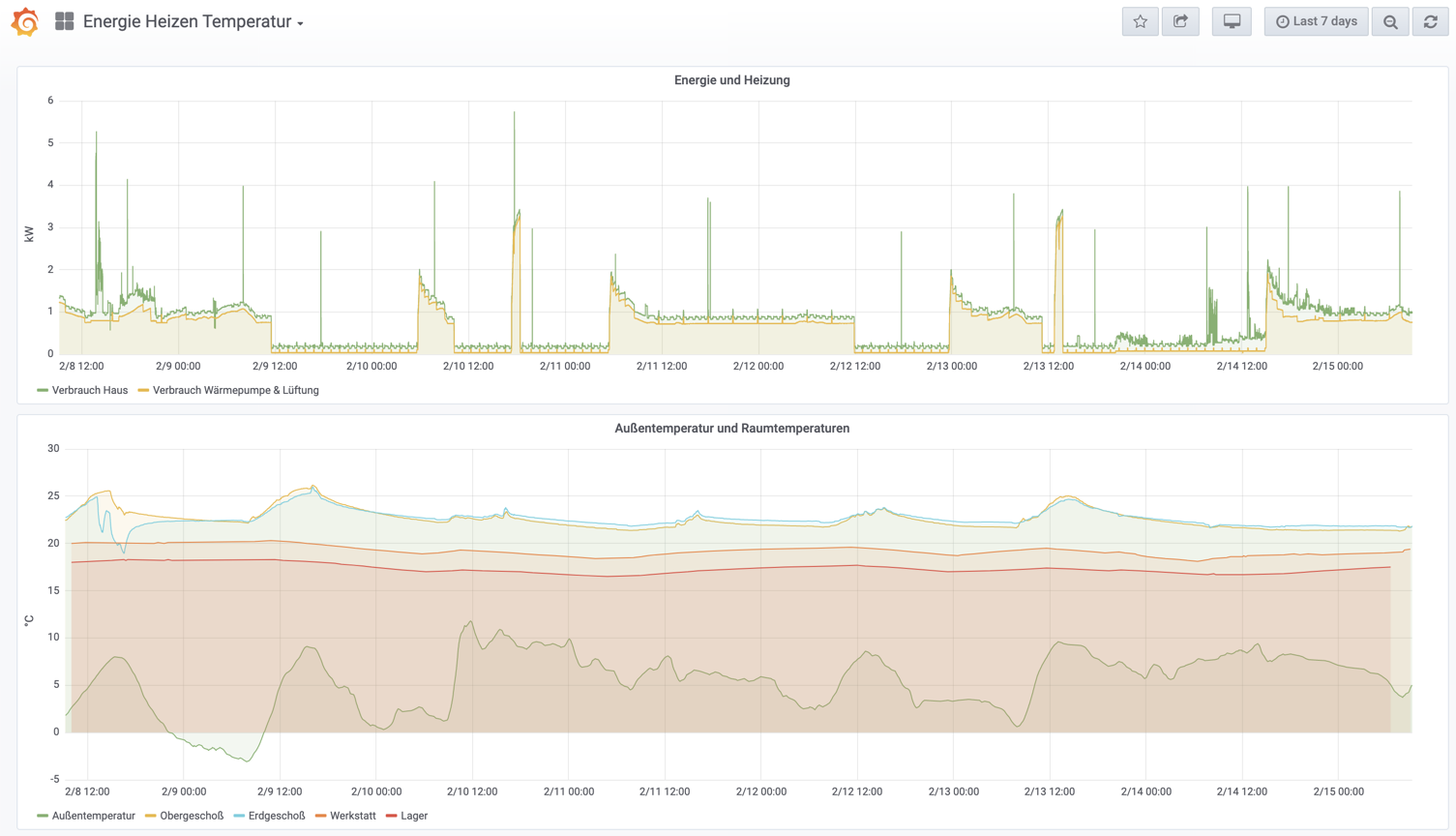The width and height of the screenshot is (1456, 836).
Task: Click the share dashboard icon
Action: pos(1180,21)
